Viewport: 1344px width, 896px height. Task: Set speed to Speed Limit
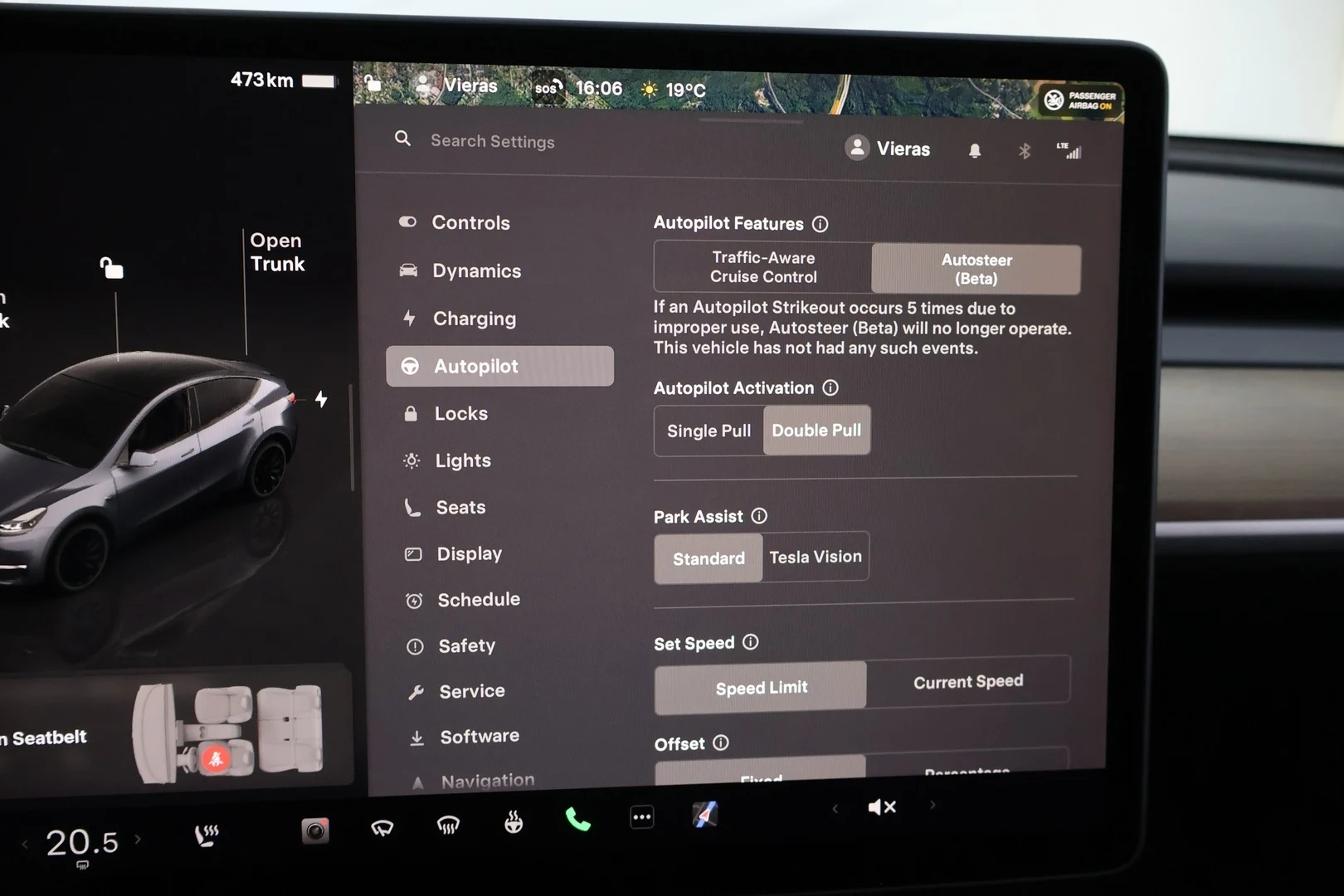pos(761,687)
